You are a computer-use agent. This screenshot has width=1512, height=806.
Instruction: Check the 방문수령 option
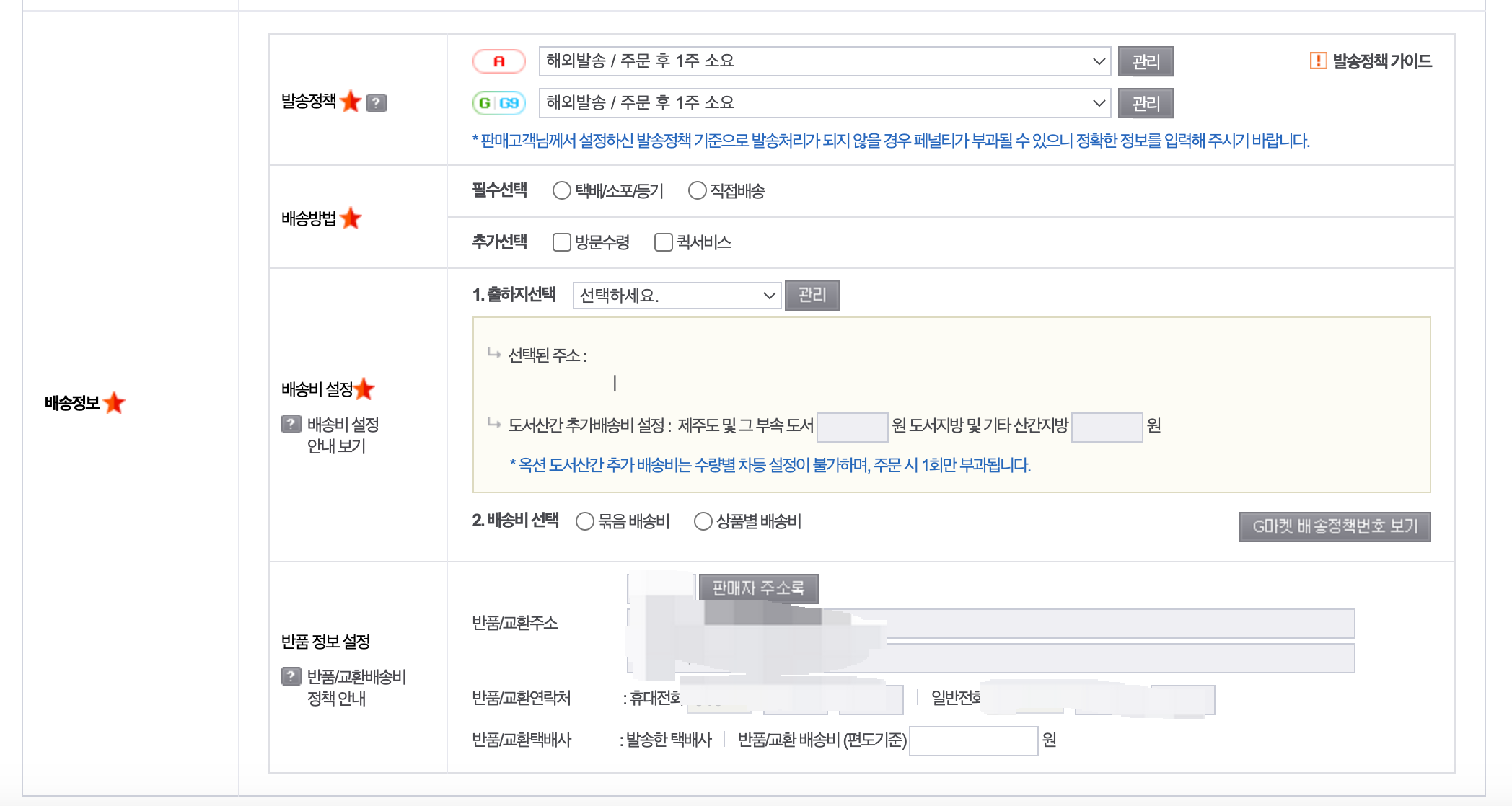coord(561,242)
